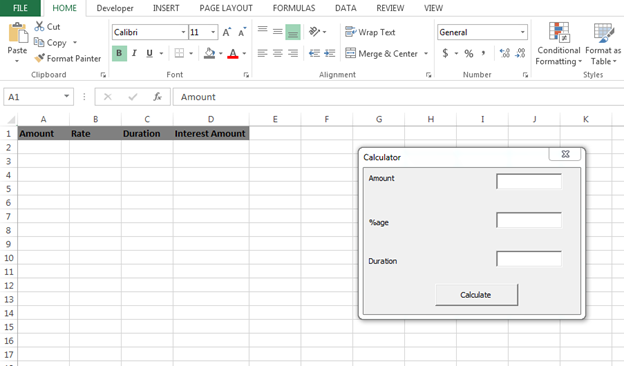
Task: Open the font size dropdown
Action: [x=213, y=32]
